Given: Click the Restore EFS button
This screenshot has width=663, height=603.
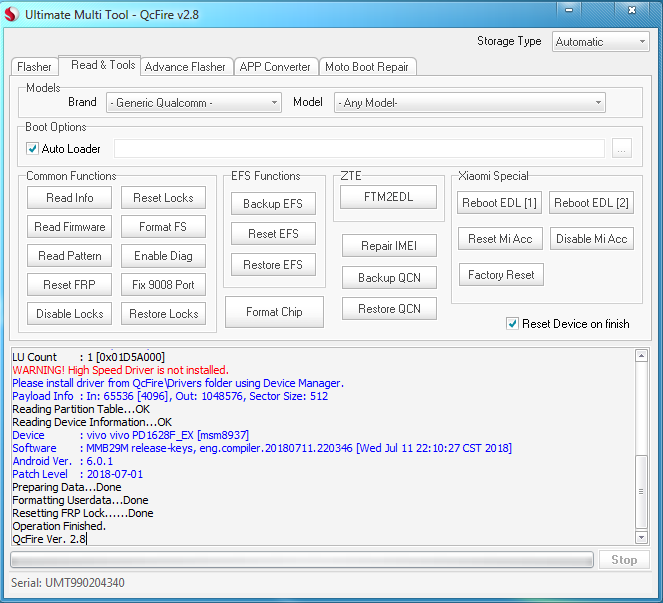Looking at the screenshot, I should 273,265.
